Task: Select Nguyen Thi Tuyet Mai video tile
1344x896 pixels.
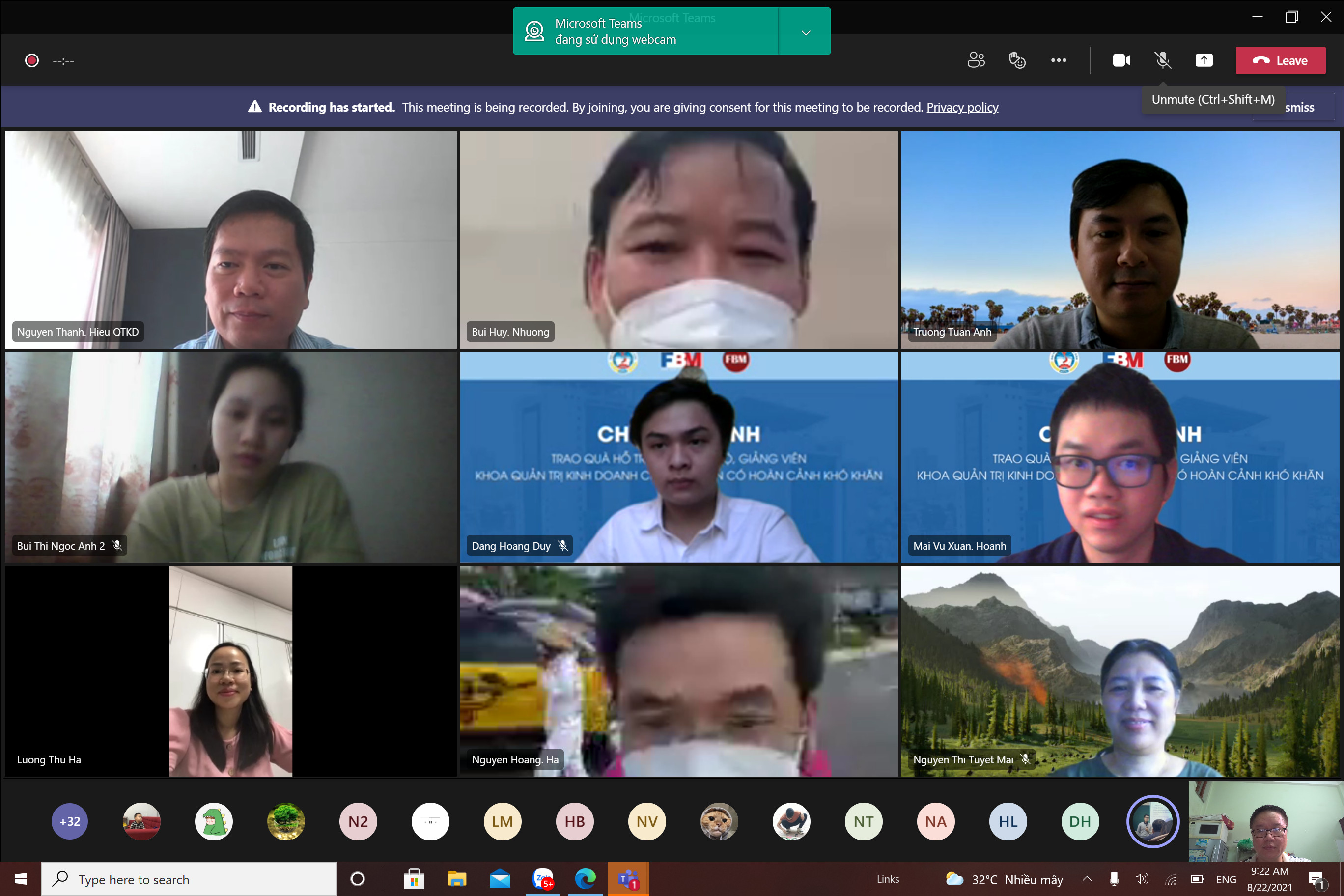Action: [x=1120, y=671]
